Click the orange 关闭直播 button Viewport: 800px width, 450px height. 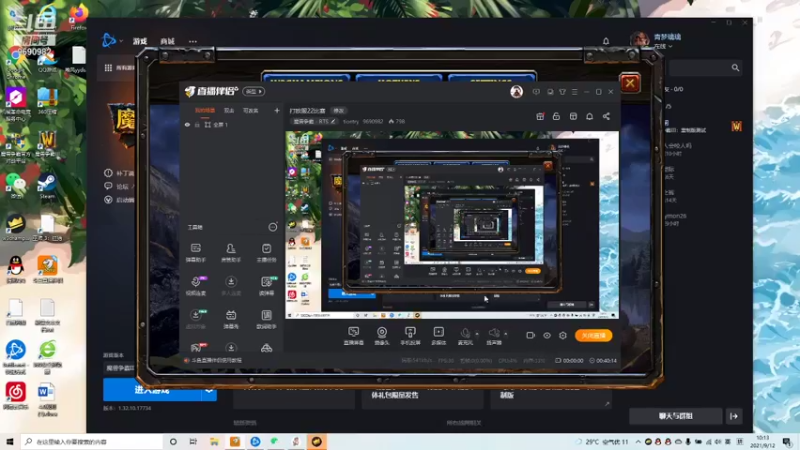click(x=593, y=335)
